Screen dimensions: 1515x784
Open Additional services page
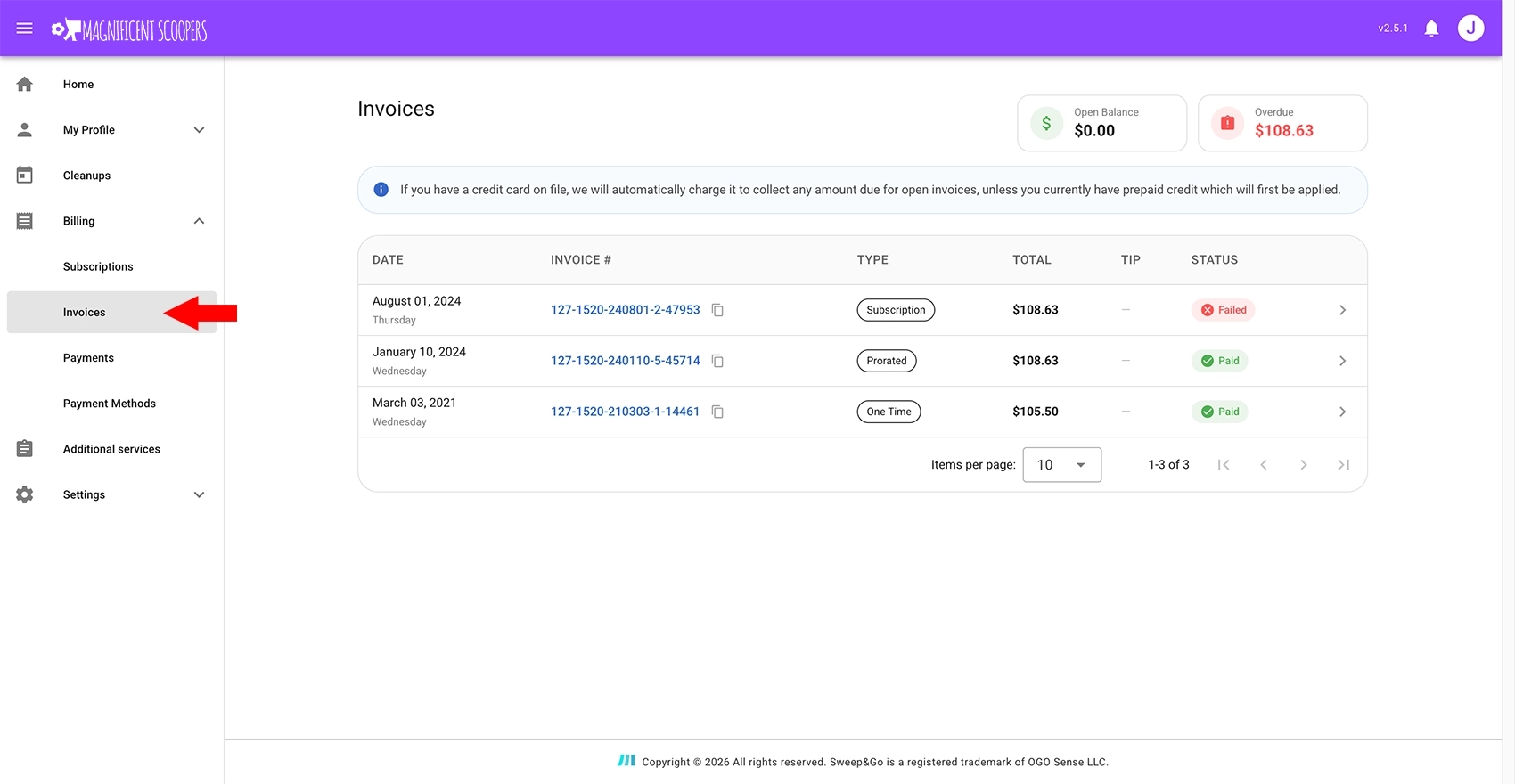pos(111,449)
